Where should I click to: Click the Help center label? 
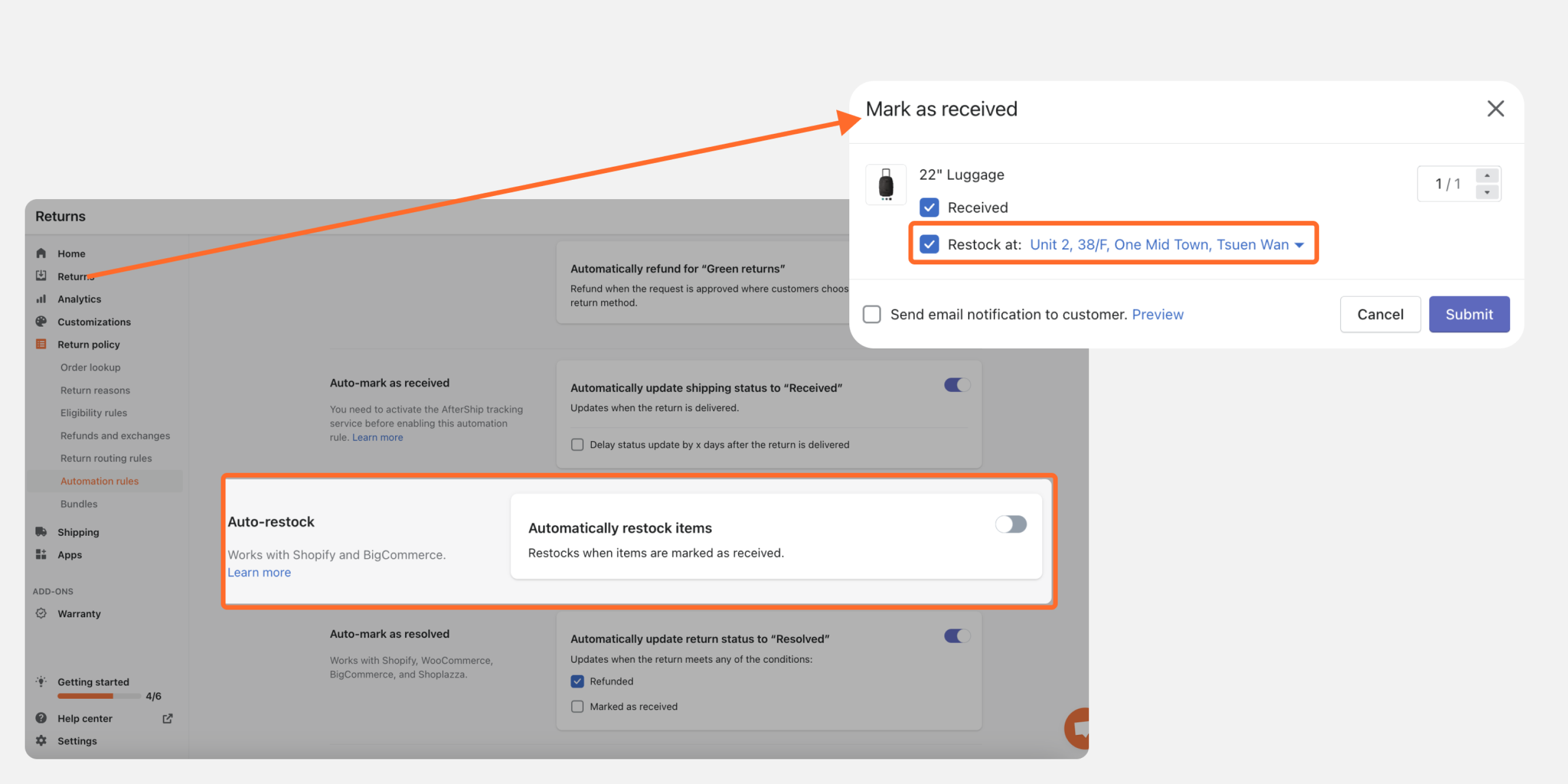(85, 718)
